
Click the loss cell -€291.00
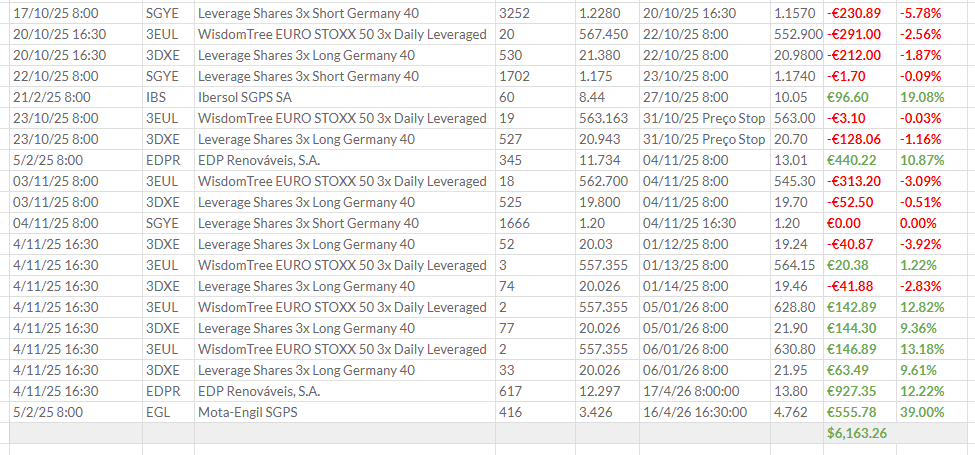860,35
